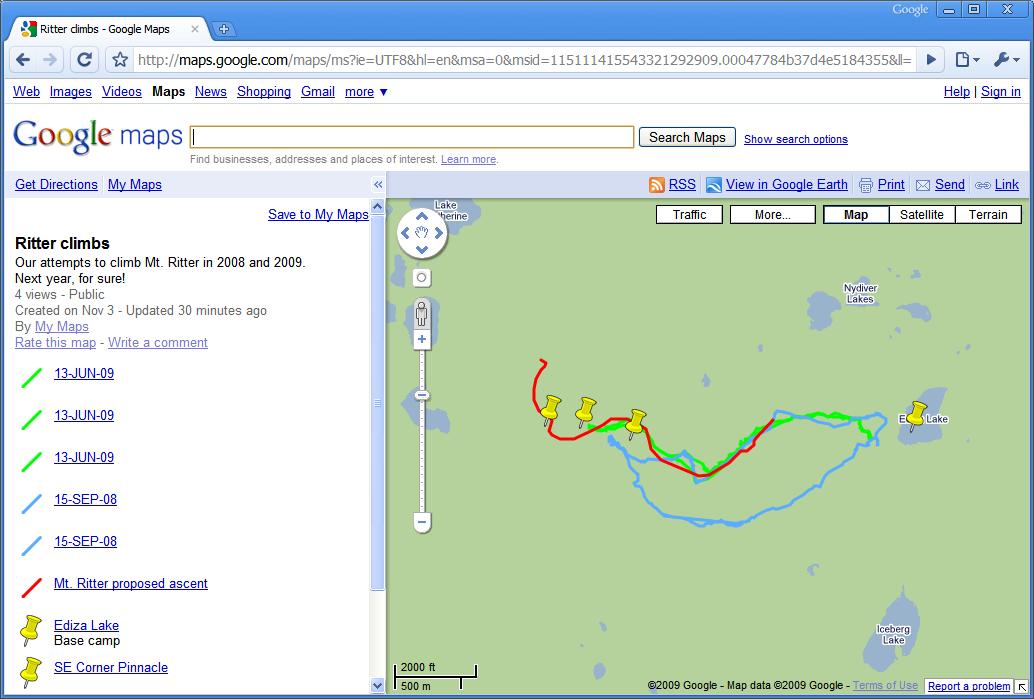This screenshot has width=1034, height=699.
Task: Open the Videos link in Google nav
Action: click(x=121, y=92)
